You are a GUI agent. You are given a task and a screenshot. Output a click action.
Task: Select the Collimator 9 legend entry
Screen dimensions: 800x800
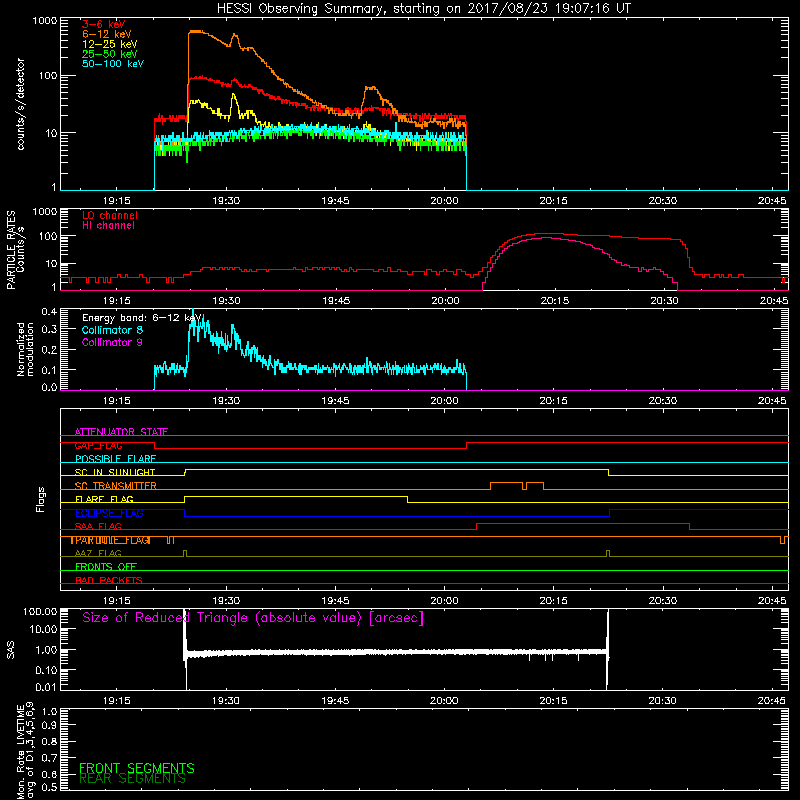pyautogui.click(x=112, y=342)
